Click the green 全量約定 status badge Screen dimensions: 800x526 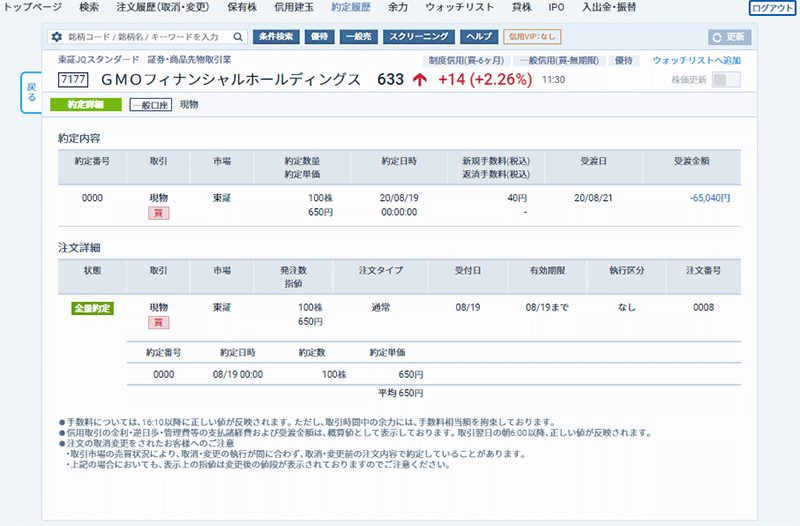(92, 308)
